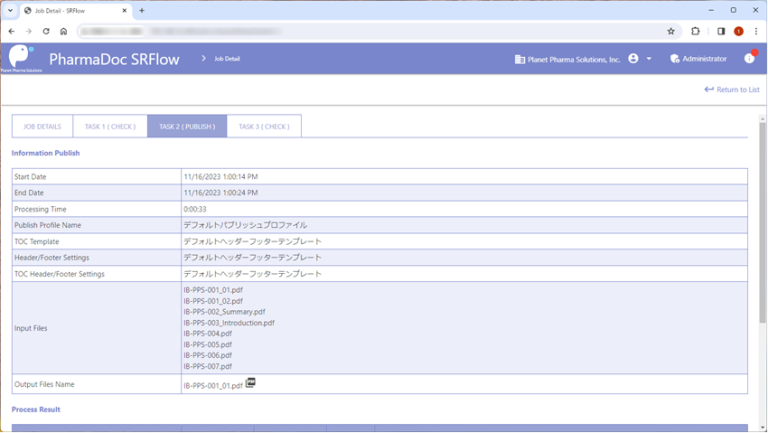The image size is (768, 433).
Task: Go to browser home page
Action: coord(64,31)
